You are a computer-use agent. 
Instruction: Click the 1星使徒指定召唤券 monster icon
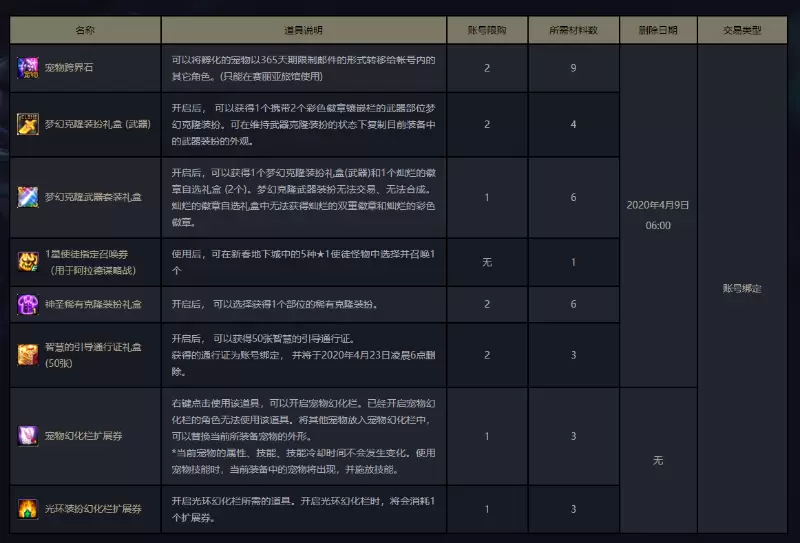(28, 262)
